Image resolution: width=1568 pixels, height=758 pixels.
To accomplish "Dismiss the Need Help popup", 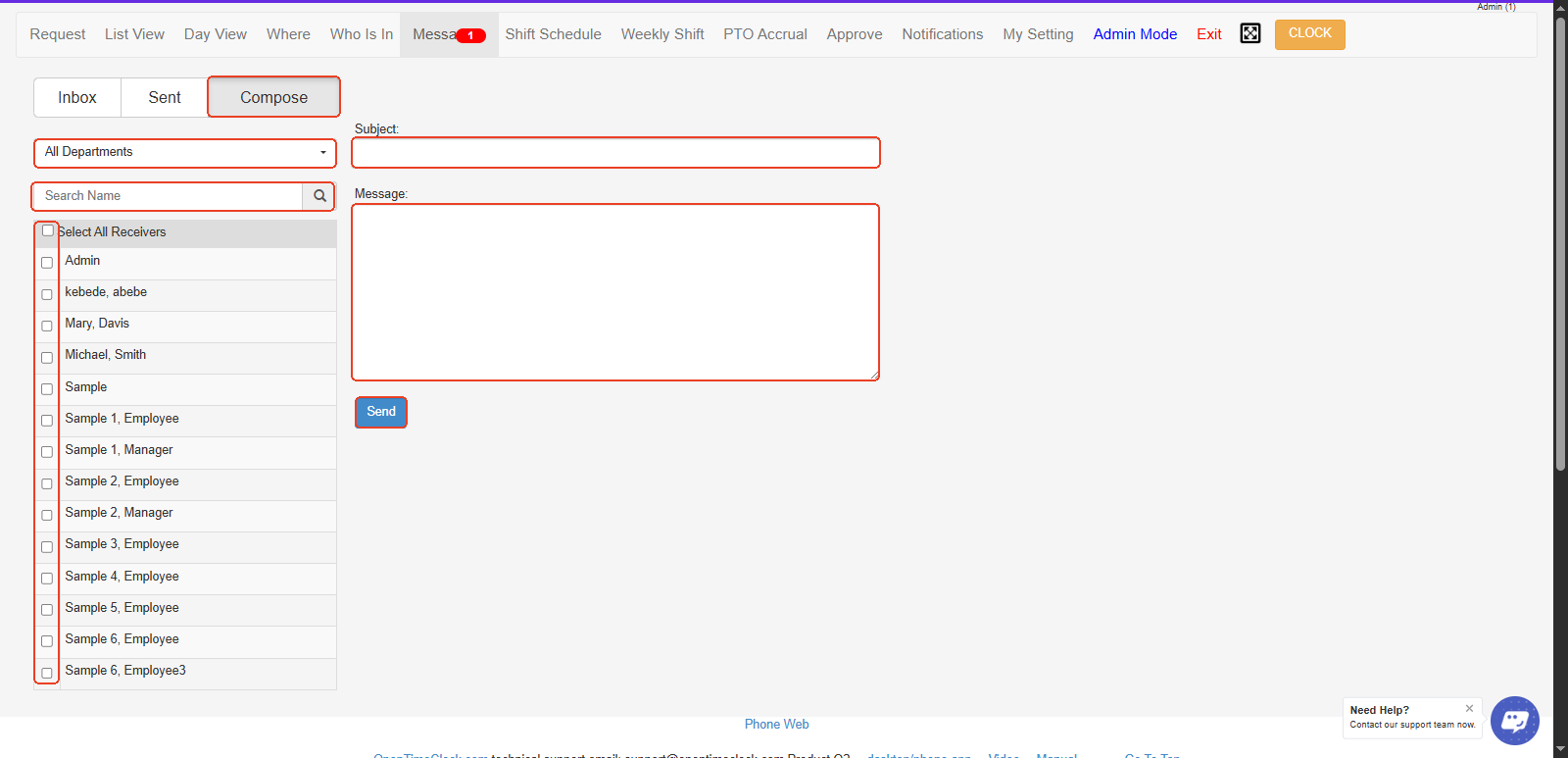I will tap(1469, 708).
